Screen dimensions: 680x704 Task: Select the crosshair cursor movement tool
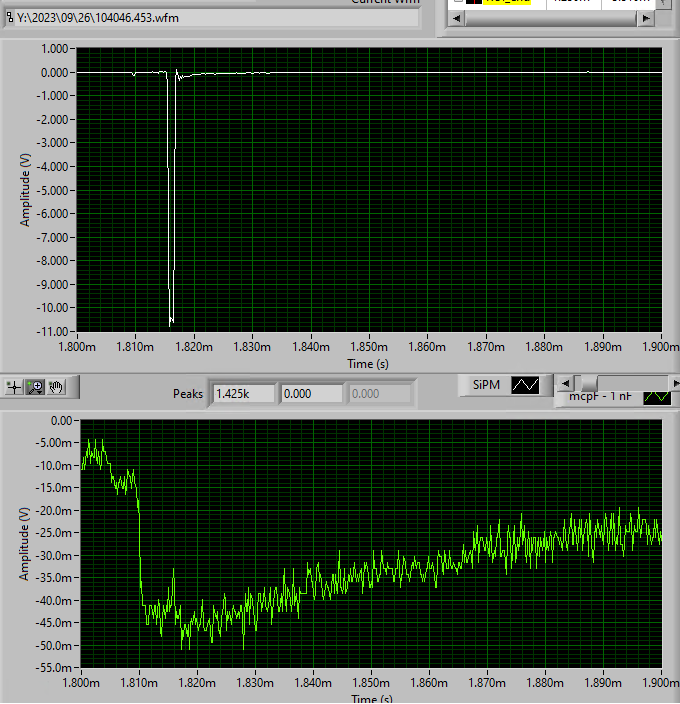[14, 387]
